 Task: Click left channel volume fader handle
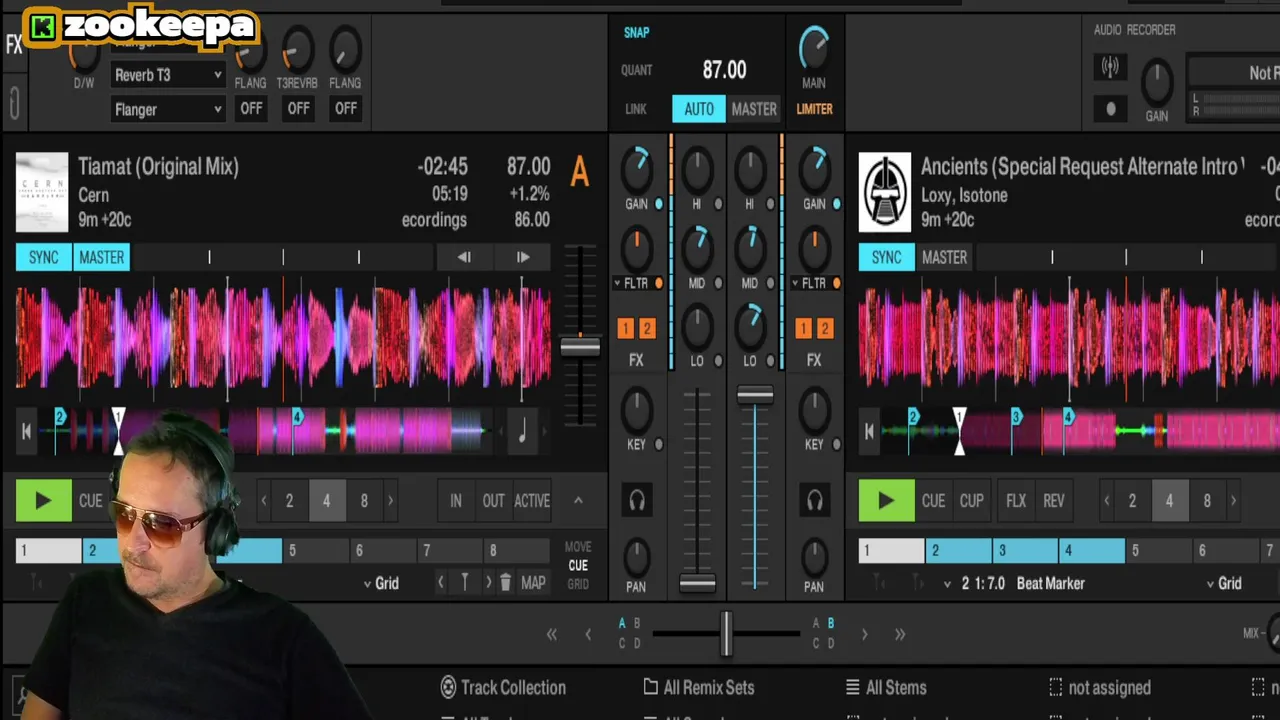pos(697,582)
